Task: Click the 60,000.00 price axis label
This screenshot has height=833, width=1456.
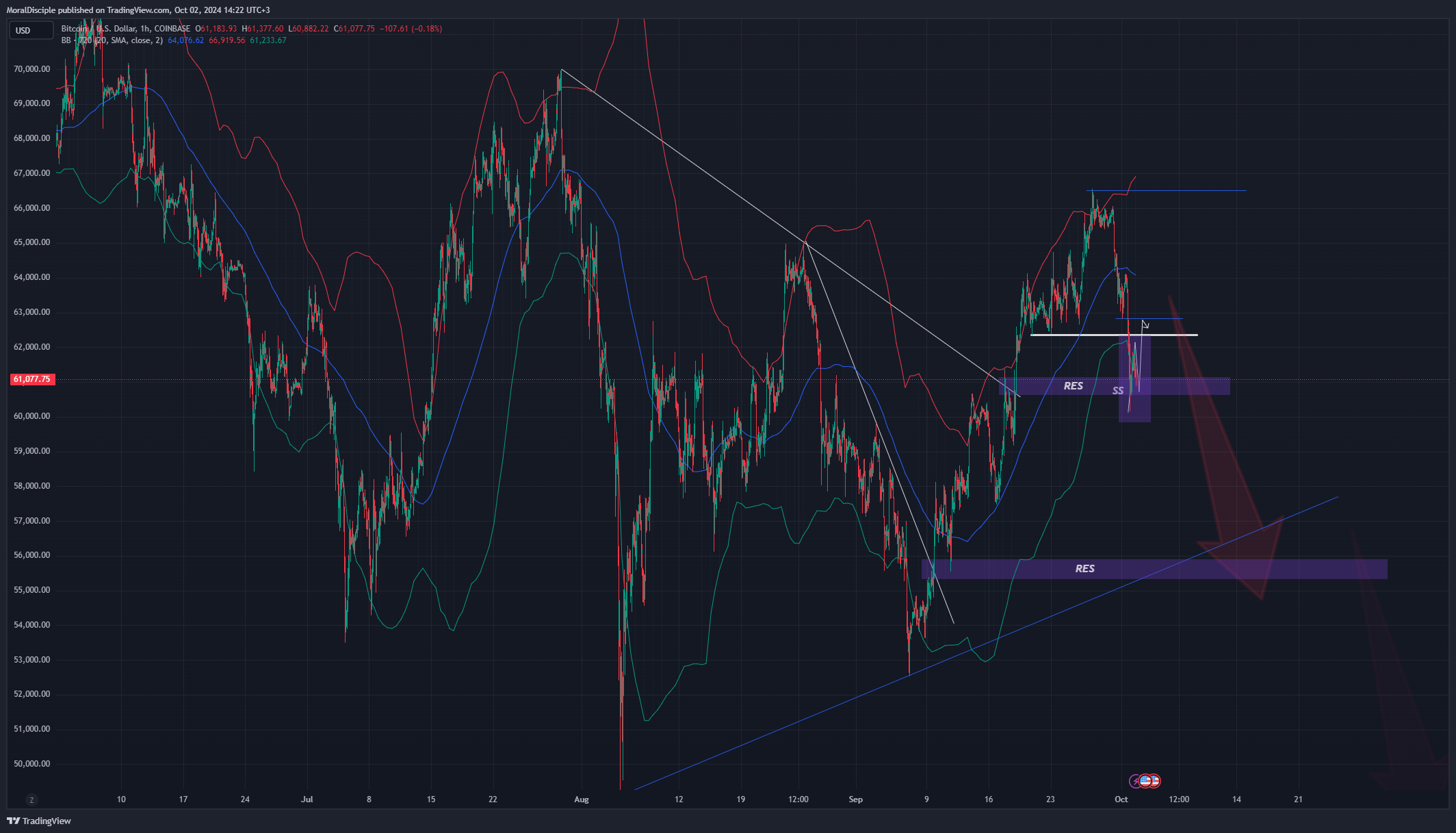Action: pyautogui.click(x=31, y=416)
